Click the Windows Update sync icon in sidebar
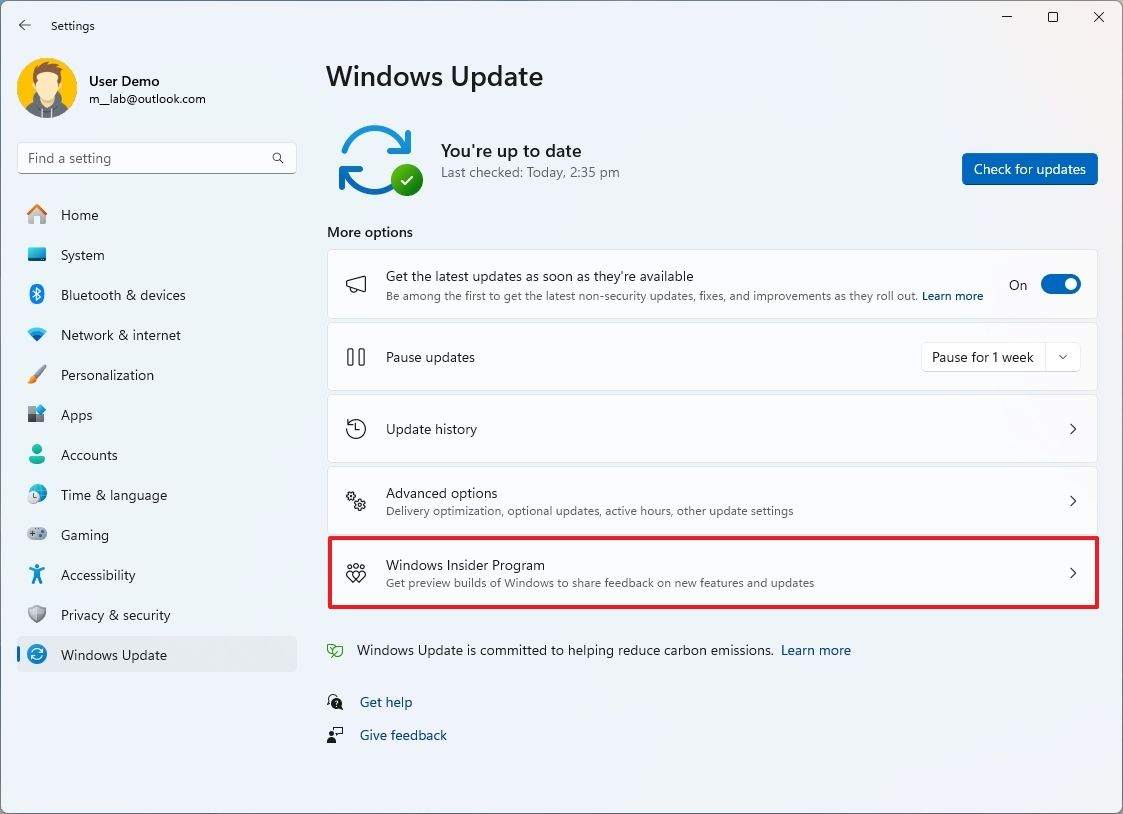The image size is (1123, 814). 37,655
